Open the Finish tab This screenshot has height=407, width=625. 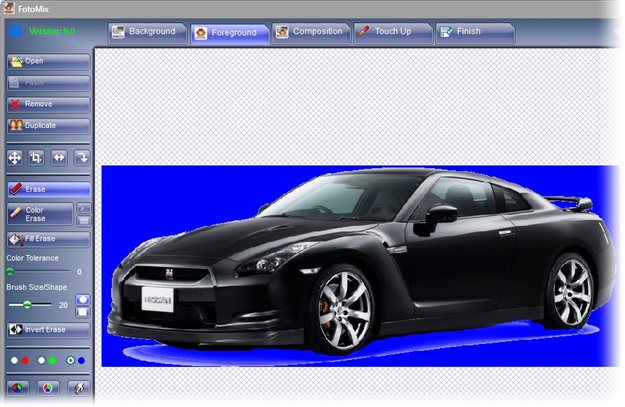coord(475,32)
